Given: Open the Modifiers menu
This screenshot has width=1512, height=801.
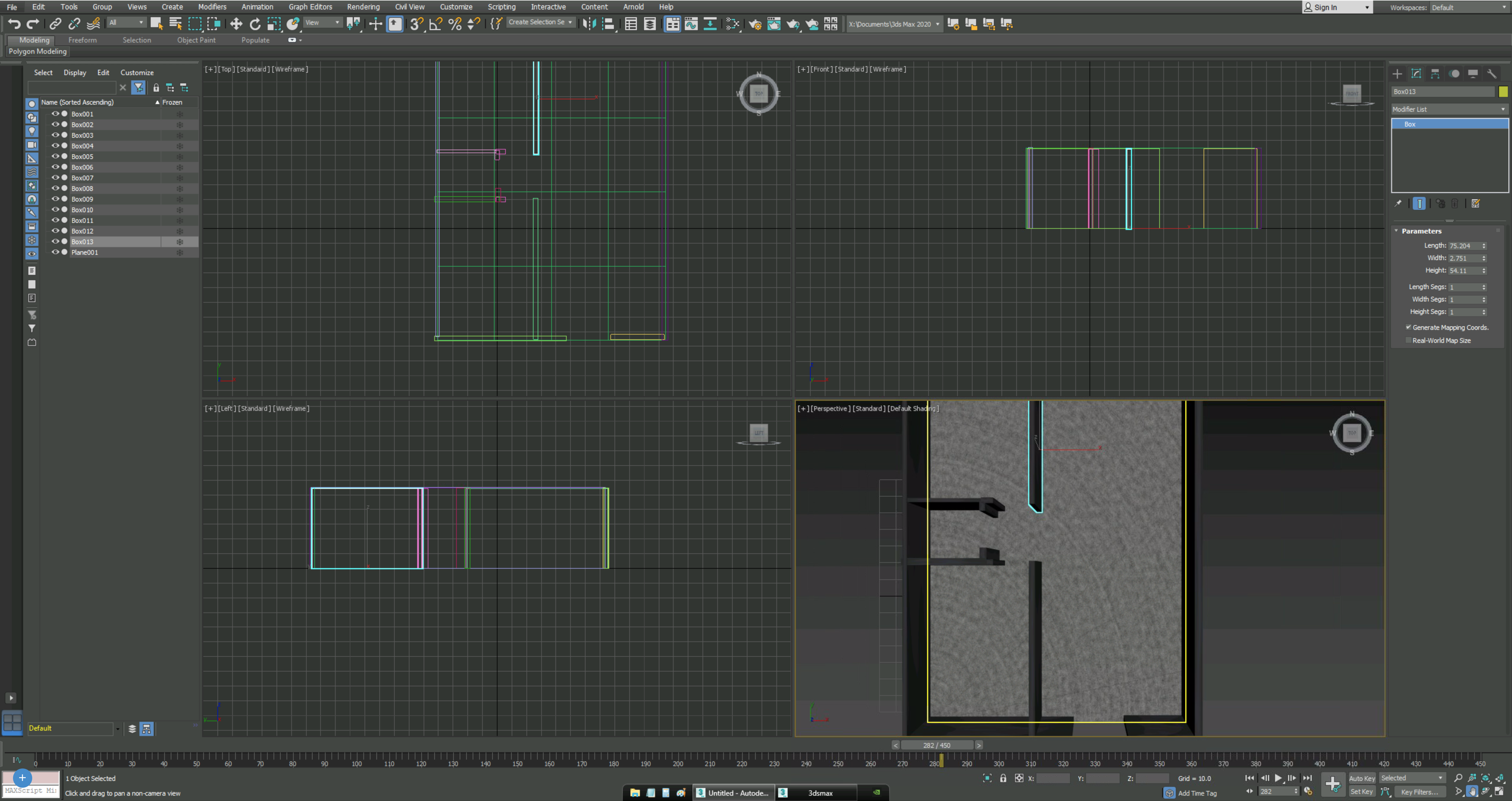Looking at the screenshot, I should point(212,7).
